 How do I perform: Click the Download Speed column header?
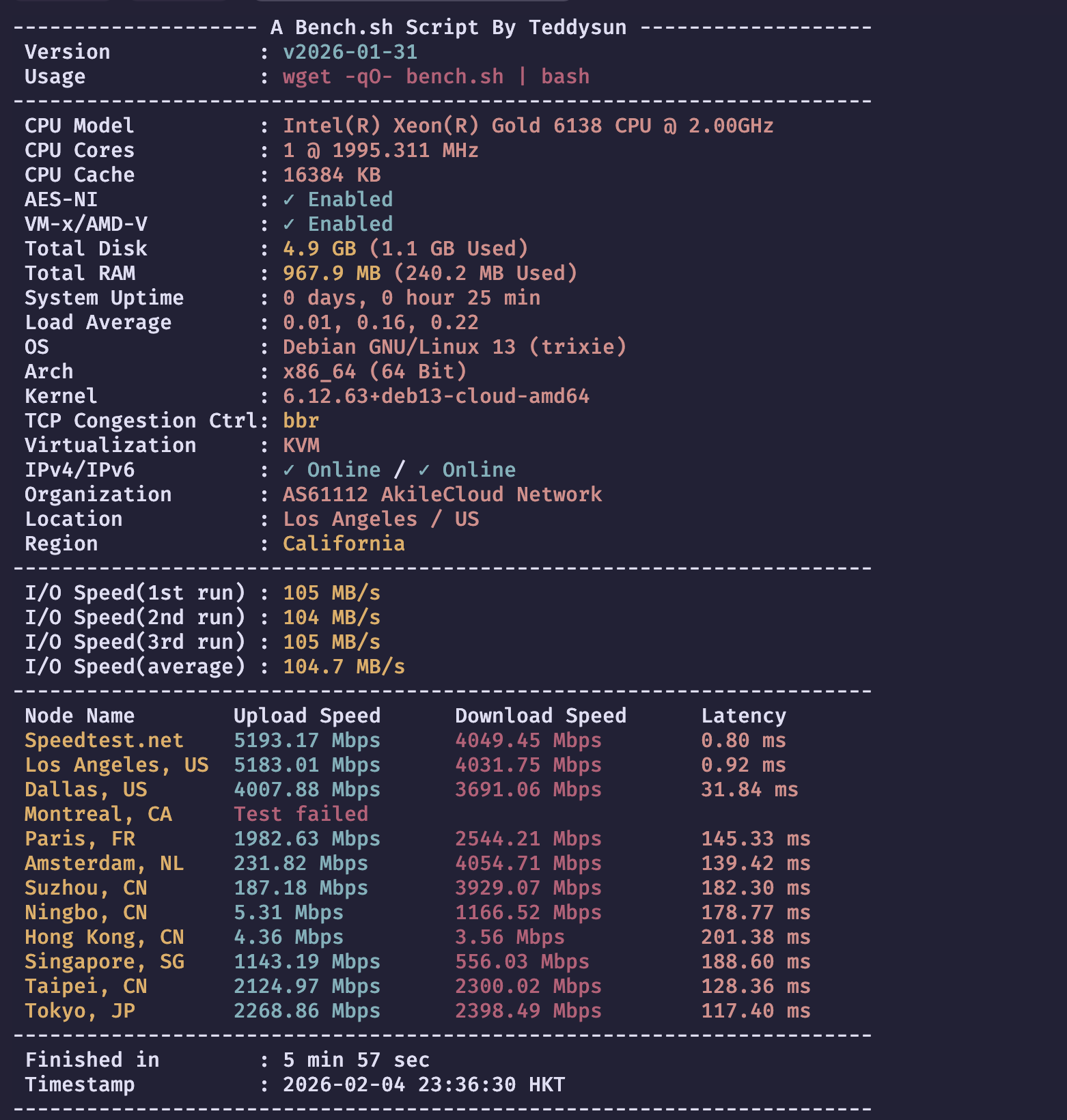point(541,716)
